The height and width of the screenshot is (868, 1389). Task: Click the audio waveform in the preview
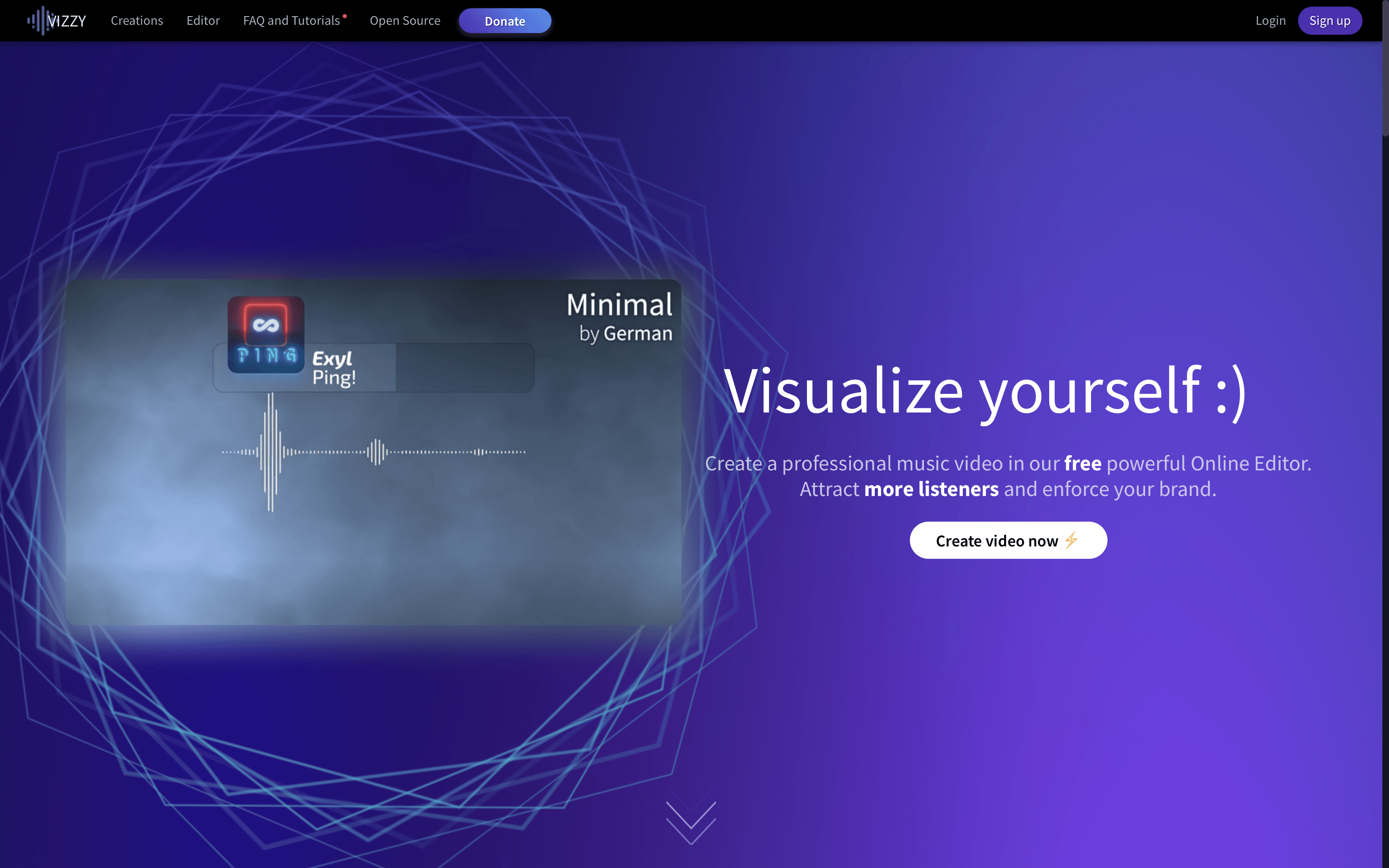tap(373, 452)
